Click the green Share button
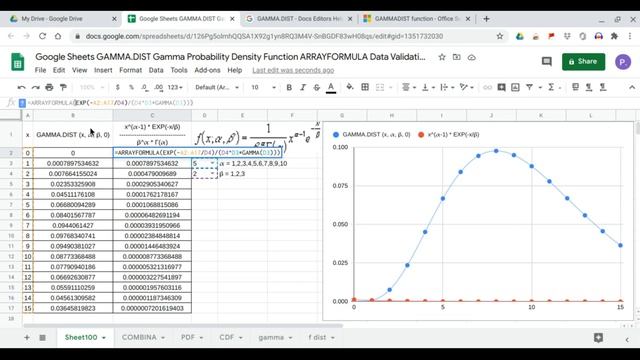Screen dimensions: 640x360 click(583, 62)
